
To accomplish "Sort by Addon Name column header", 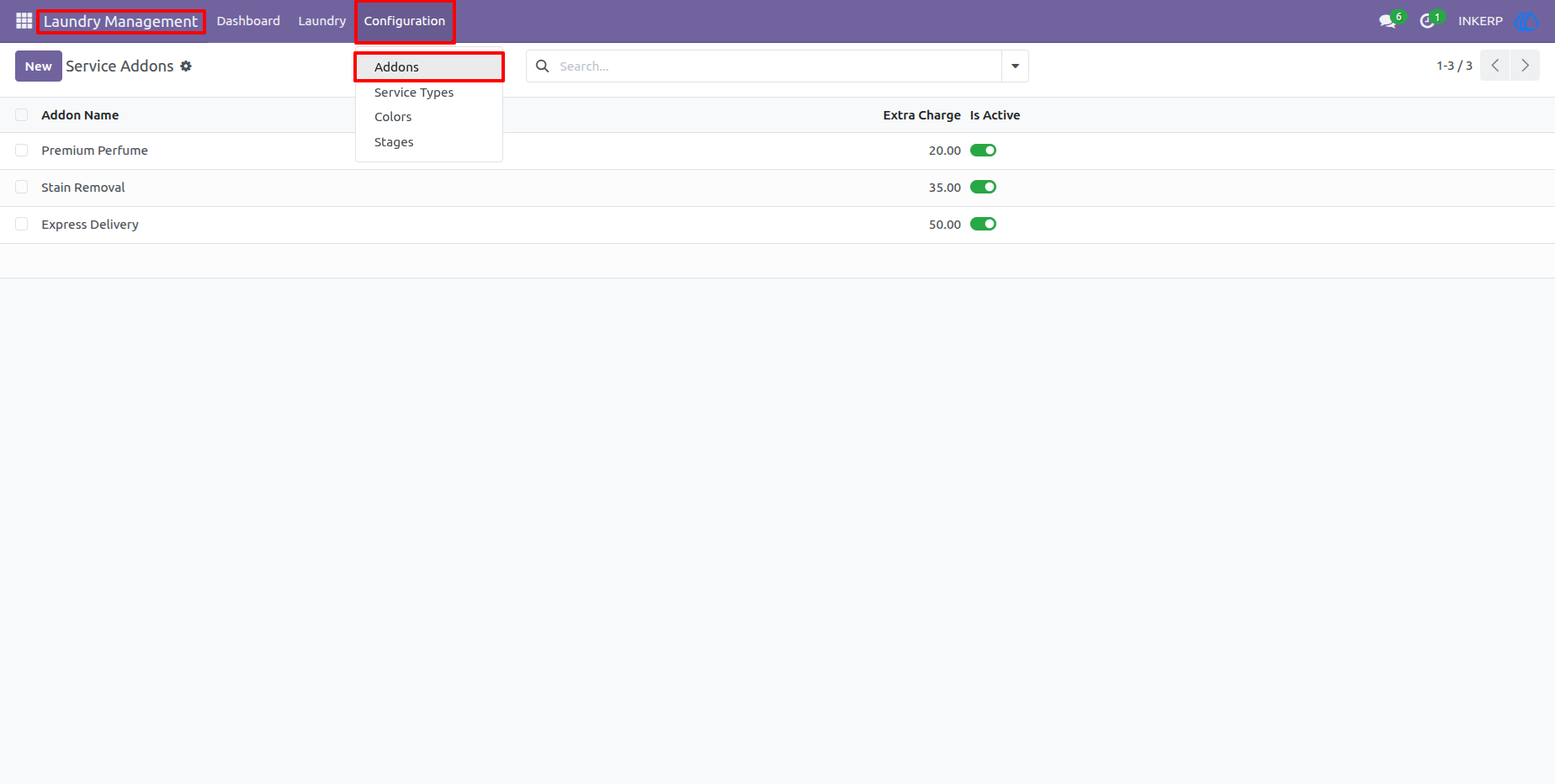I will (x=80, y=115).
